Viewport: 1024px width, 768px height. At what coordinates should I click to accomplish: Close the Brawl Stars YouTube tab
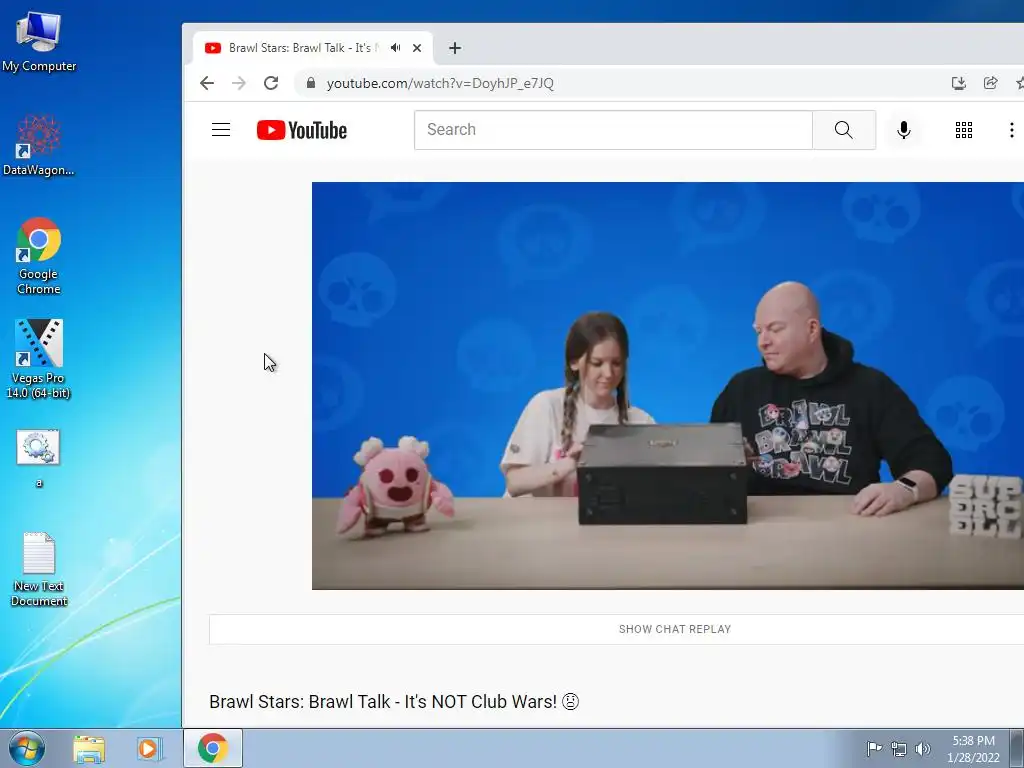[417, 48]
